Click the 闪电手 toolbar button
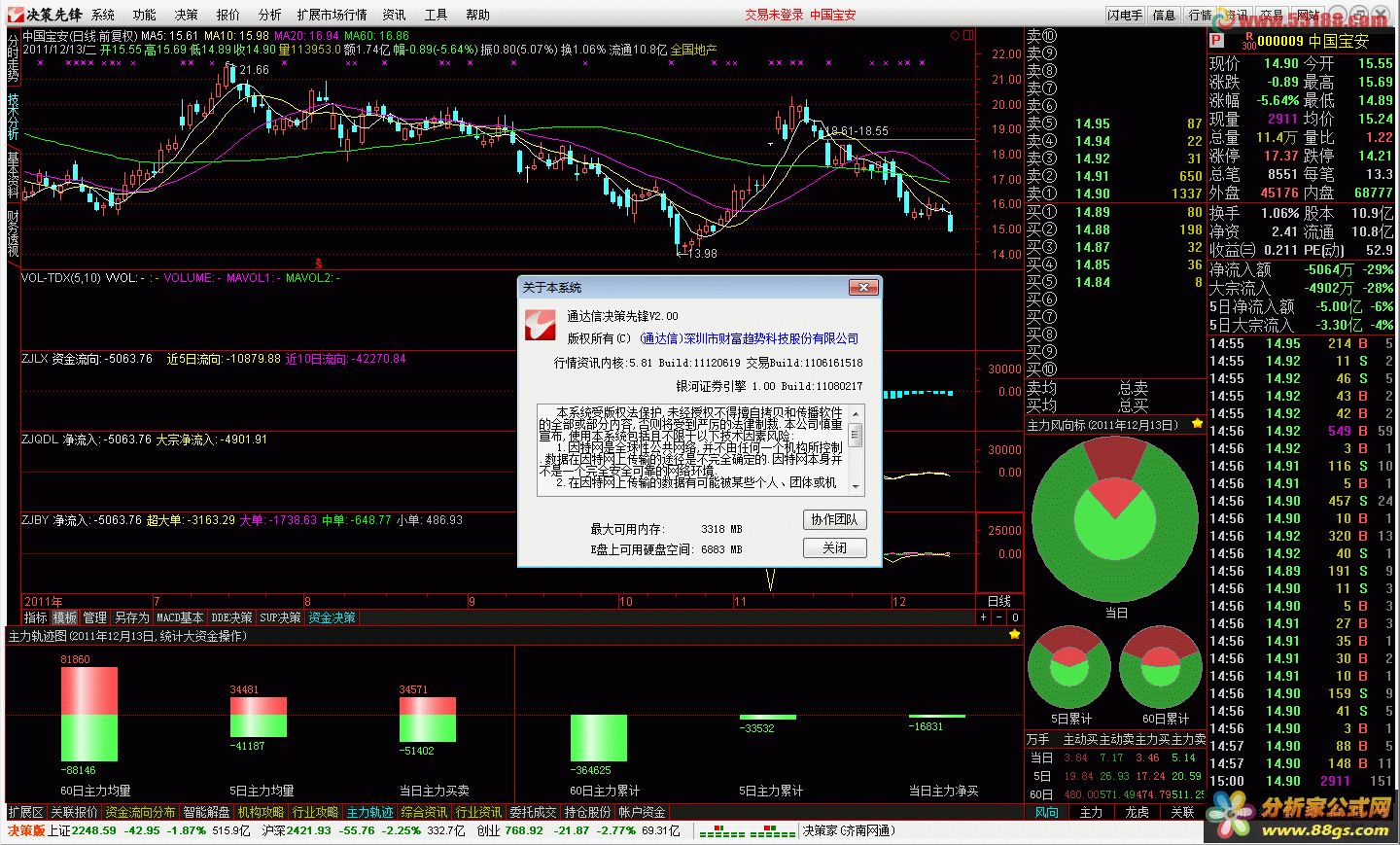1400x845 pixels. click(x=1125, y=15)
